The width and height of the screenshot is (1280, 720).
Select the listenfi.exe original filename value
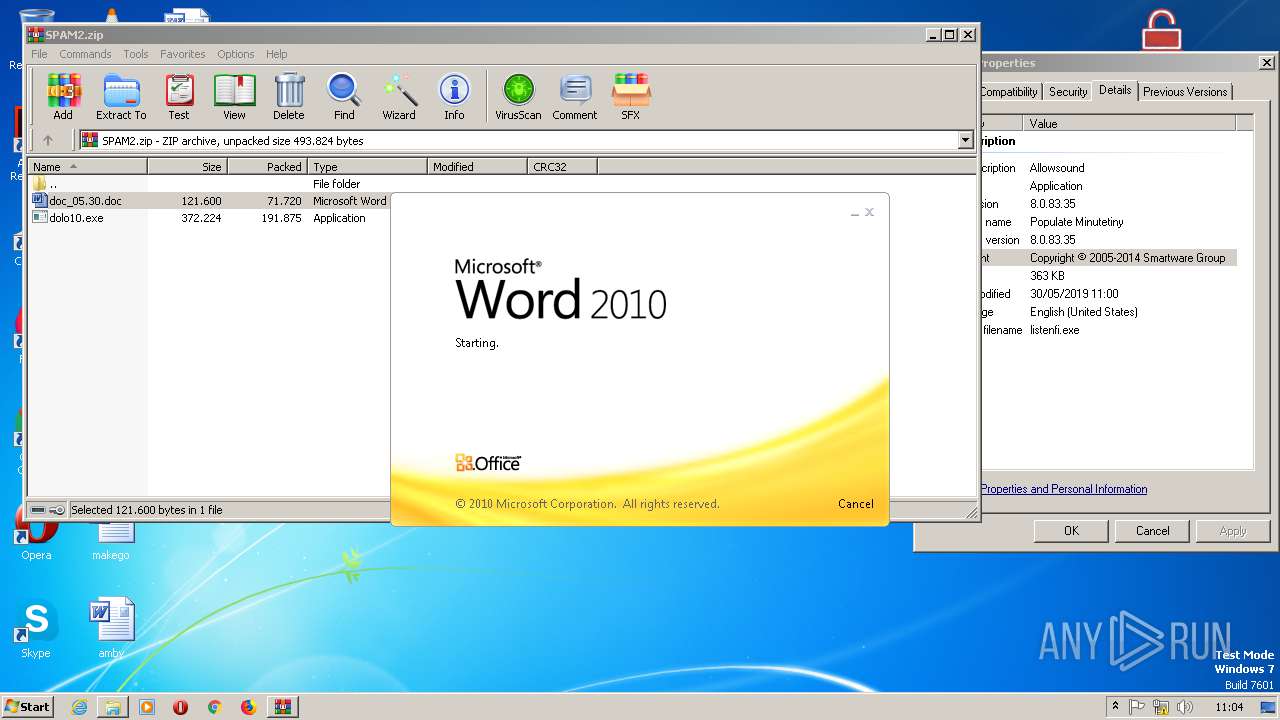click(x=1054, y=330)
